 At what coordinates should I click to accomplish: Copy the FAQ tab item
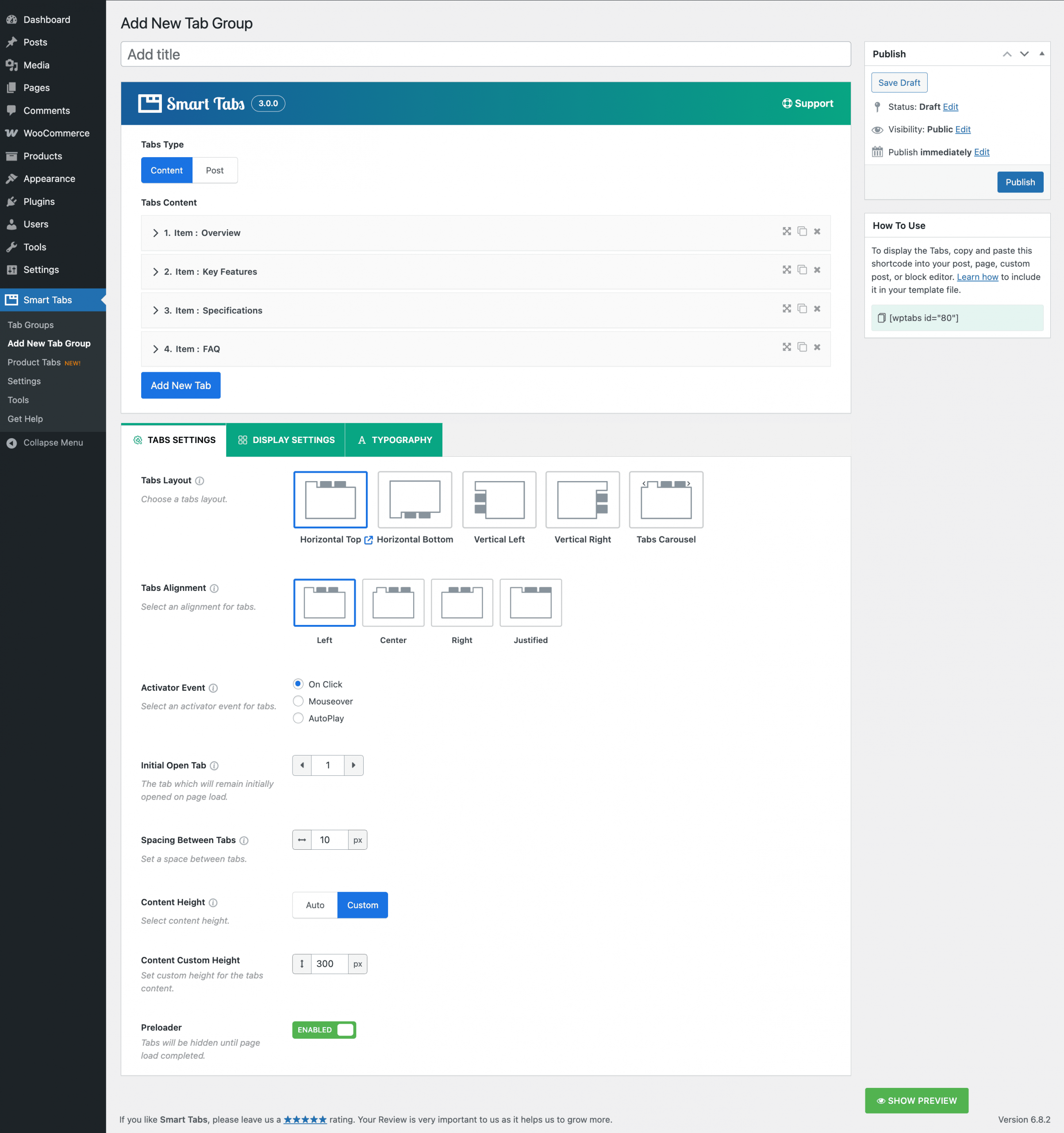[x=802, y=347]
